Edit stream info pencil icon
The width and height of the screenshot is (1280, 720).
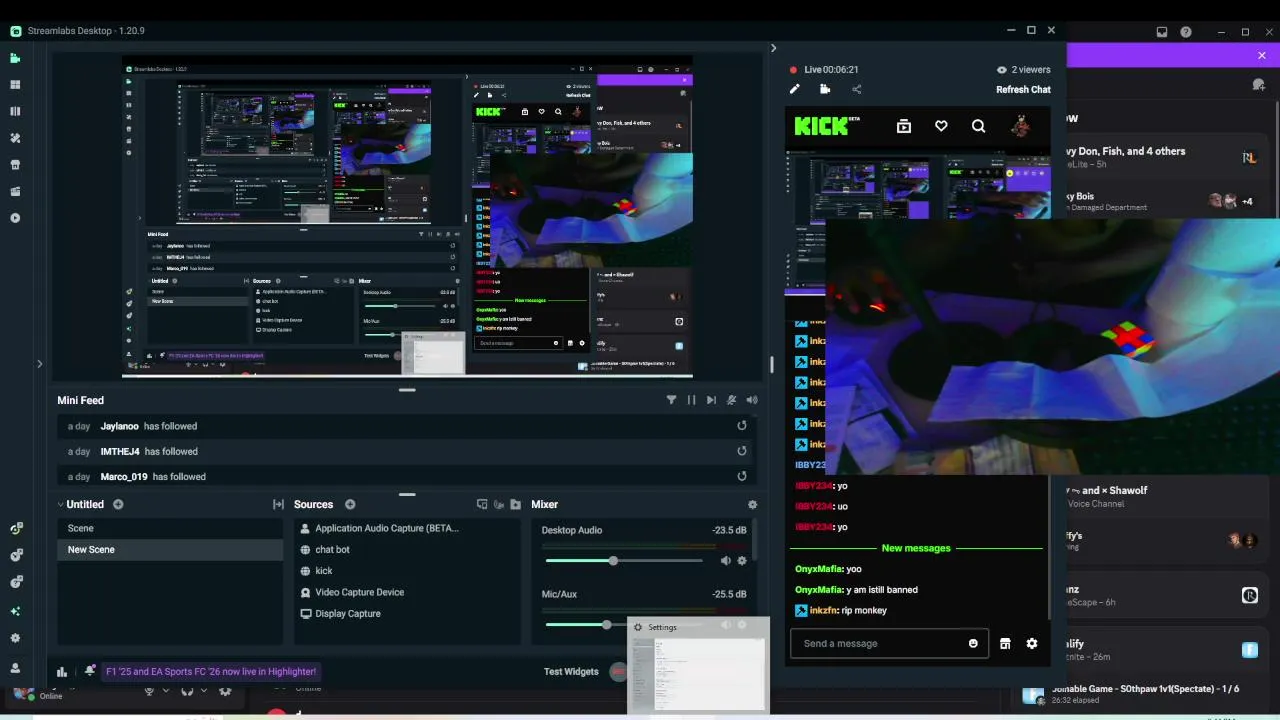pyautogui.click(x=795, y=89)
